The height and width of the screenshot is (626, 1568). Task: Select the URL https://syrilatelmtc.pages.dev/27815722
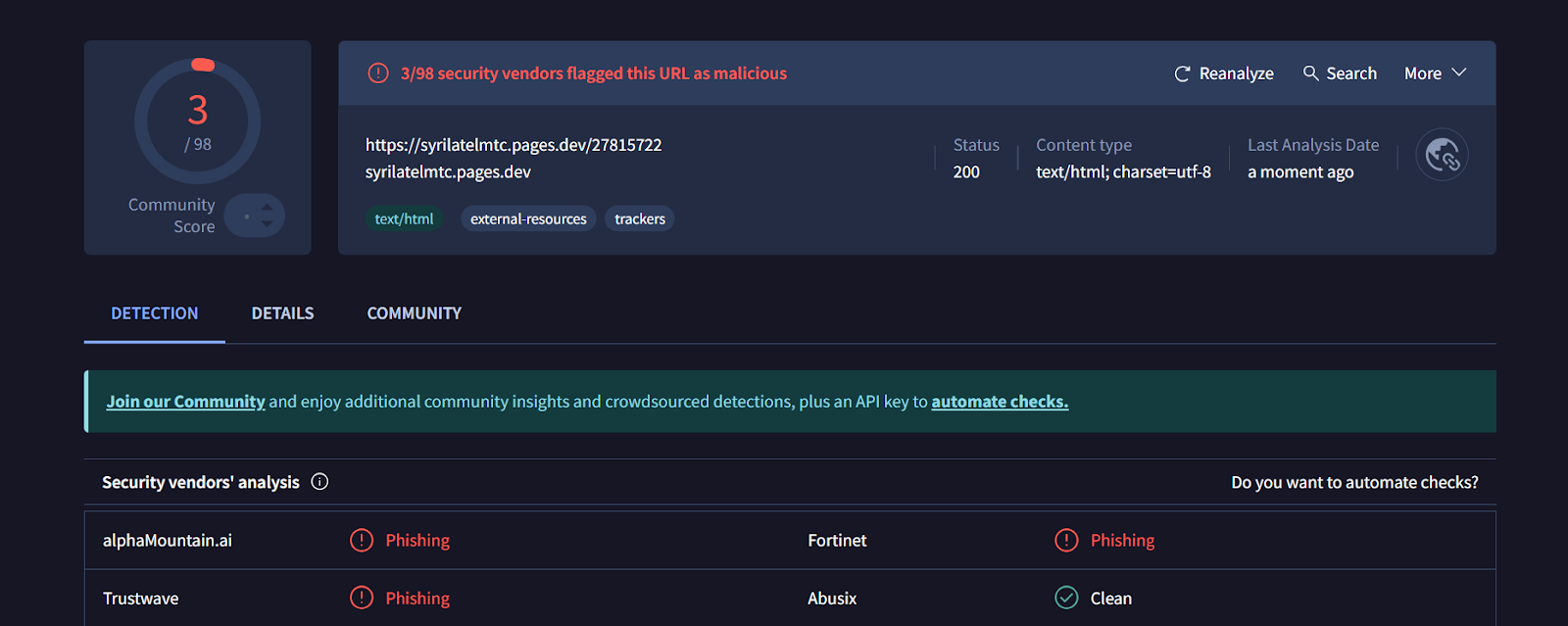[x=514, y=145]
